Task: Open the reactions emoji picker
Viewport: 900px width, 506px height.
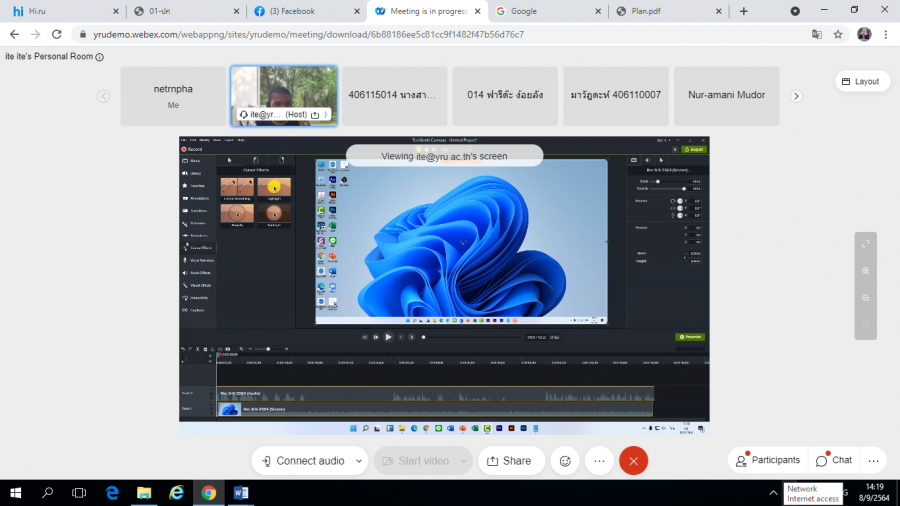Action: click(x=565, y=461)
